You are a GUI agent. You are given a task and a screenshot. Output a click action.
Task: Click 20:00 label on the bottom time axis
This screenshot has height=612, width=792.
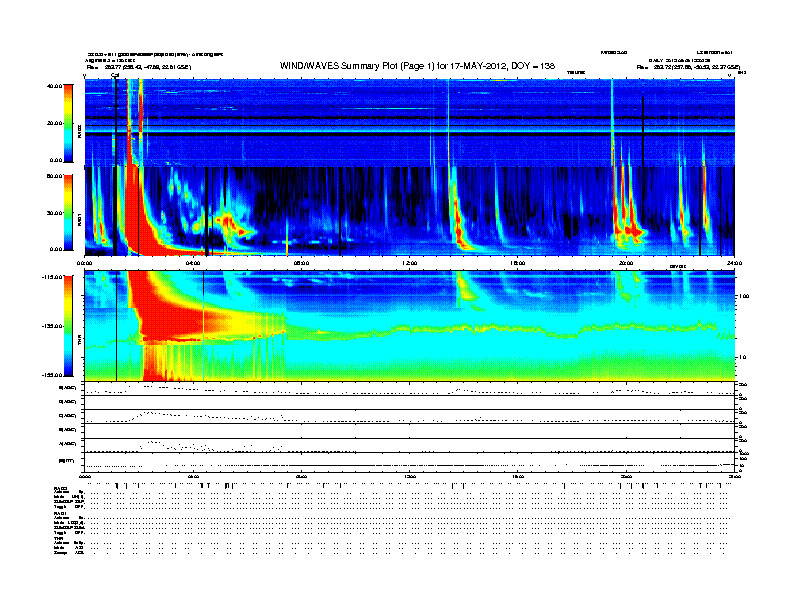(626, 477)
